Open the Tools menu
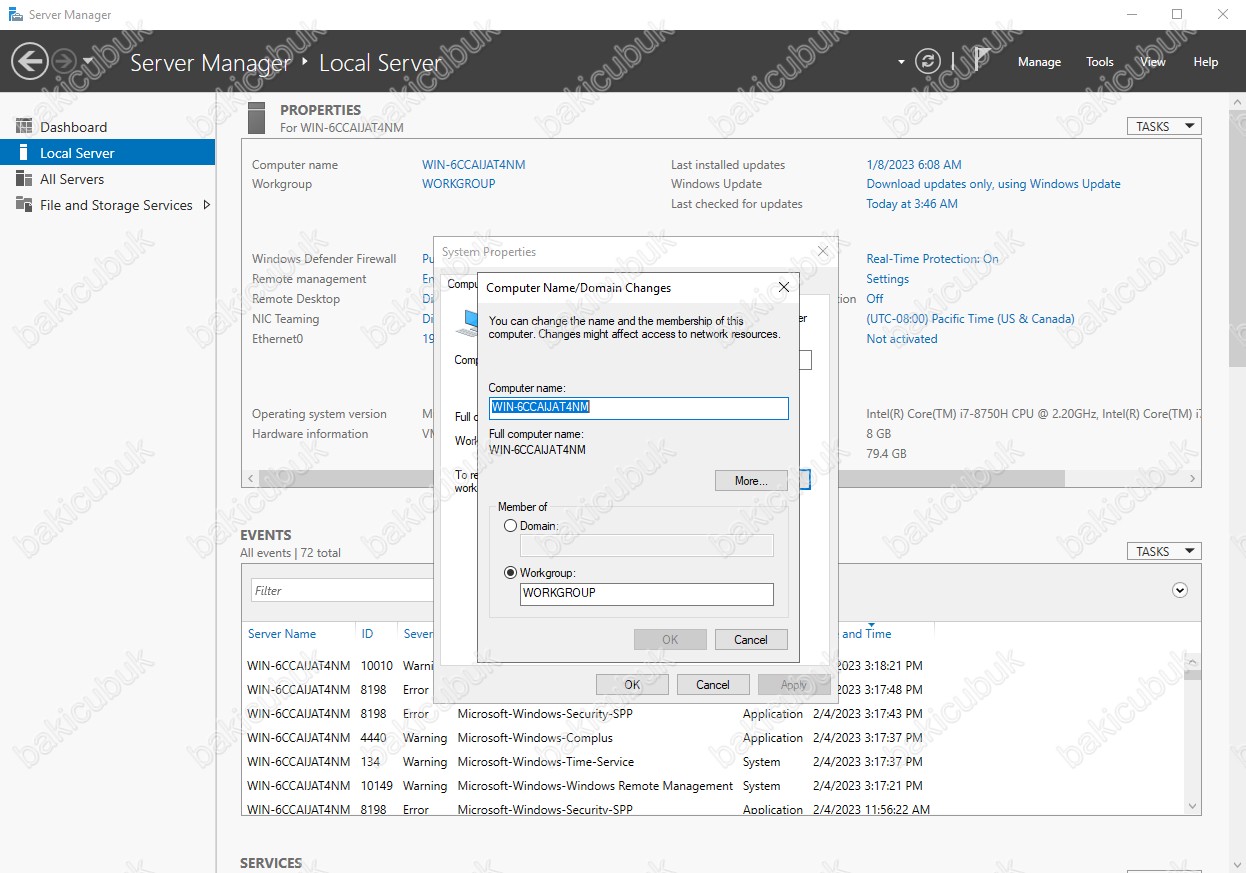The image size is (1246, 873). tap(1100, 62)
